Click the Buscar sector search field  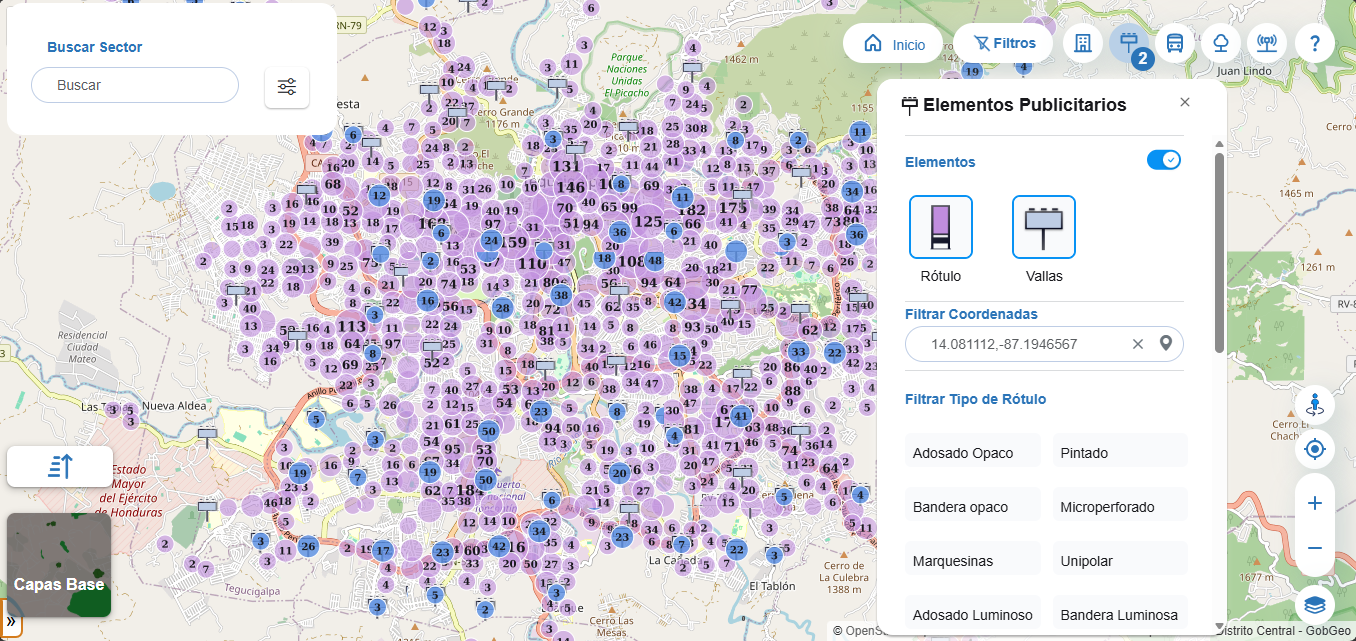(135, 86)
